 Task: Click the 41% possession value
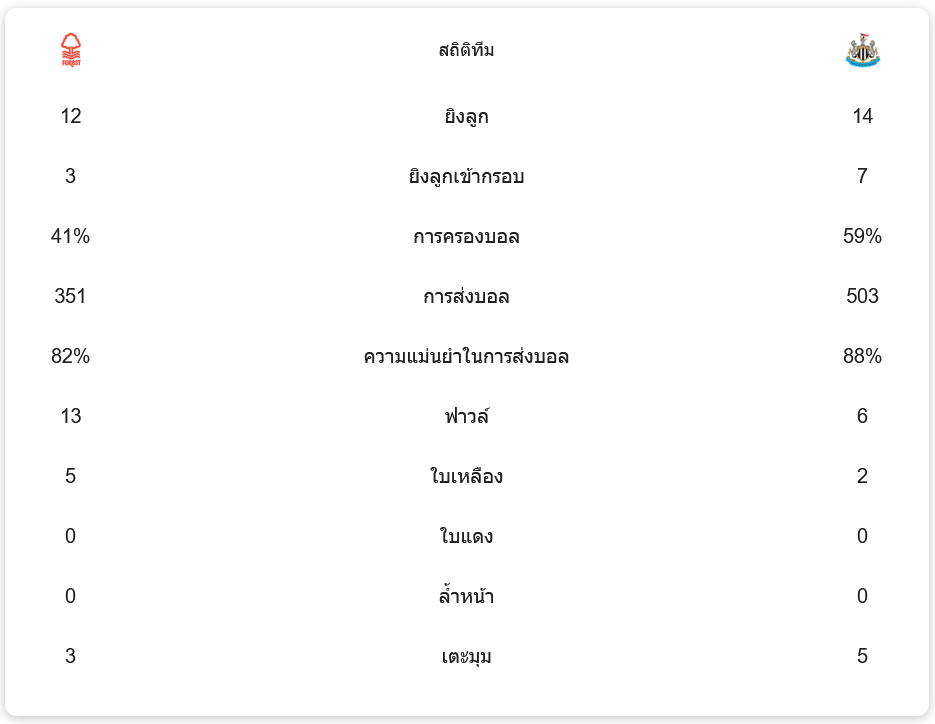pyautogui.click(x=70, y=237)
